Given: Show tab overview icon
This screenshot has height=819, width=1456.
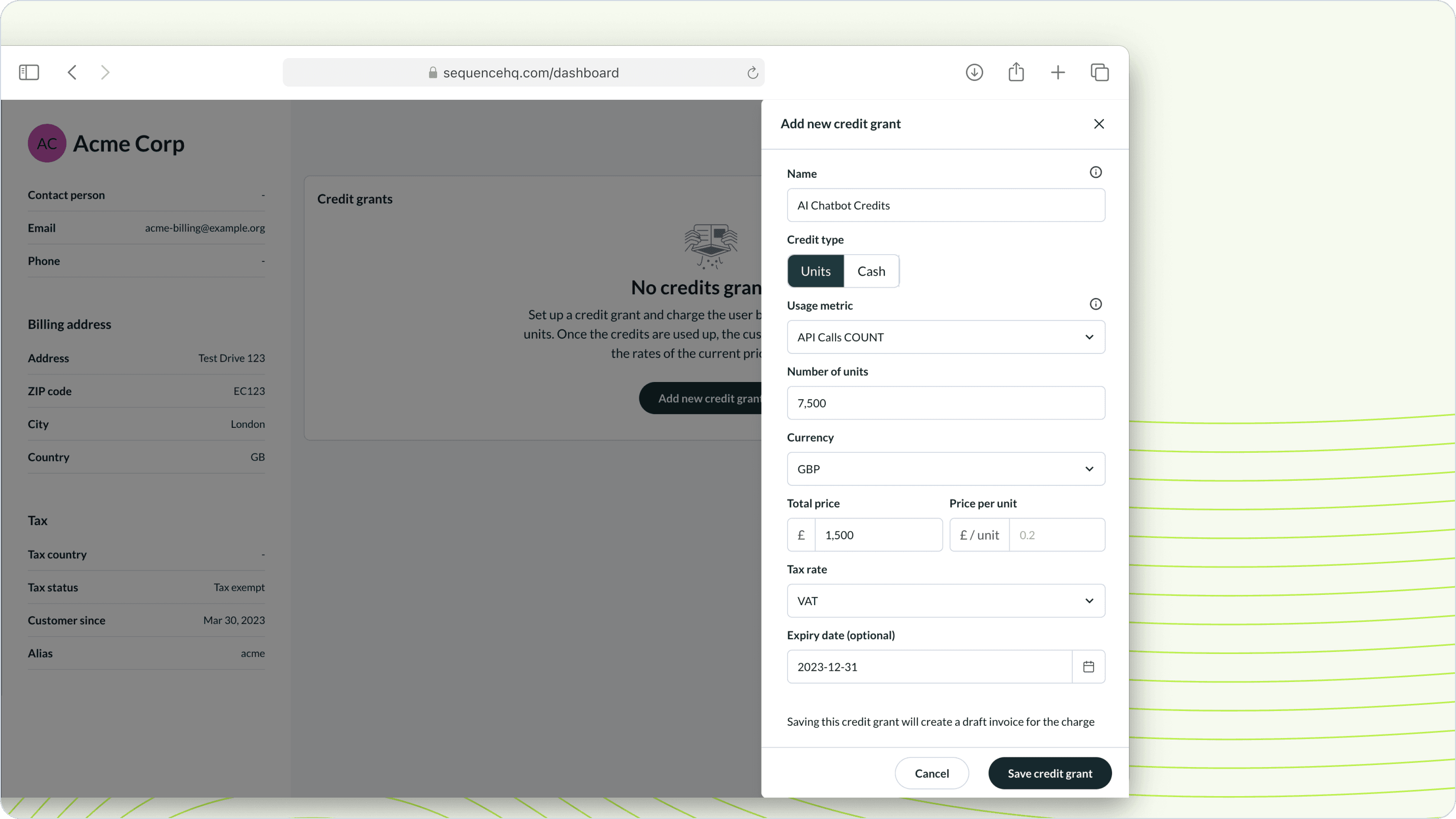Looking at the screenshot, I should (1099, 72).
